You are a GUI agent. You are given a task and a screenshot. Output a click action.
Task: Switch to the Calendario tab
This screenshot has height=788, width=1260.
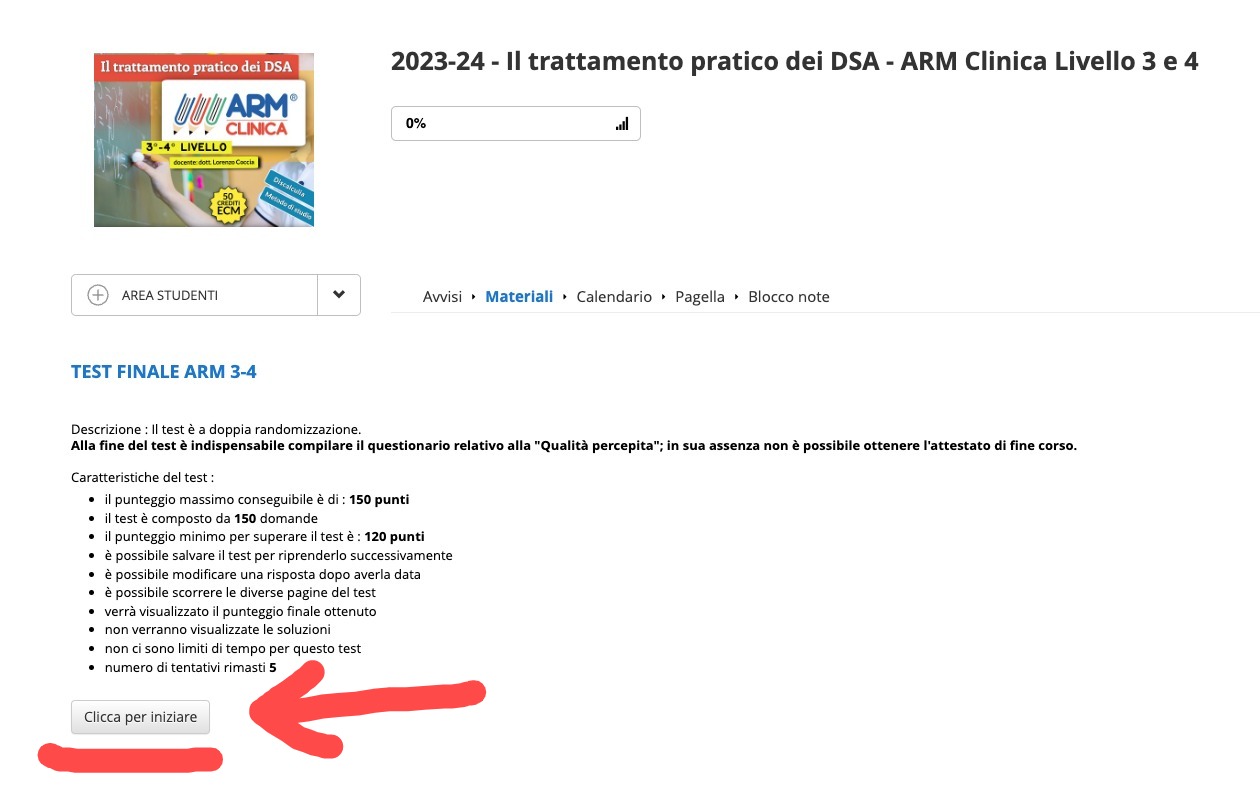tap(614, 297)
